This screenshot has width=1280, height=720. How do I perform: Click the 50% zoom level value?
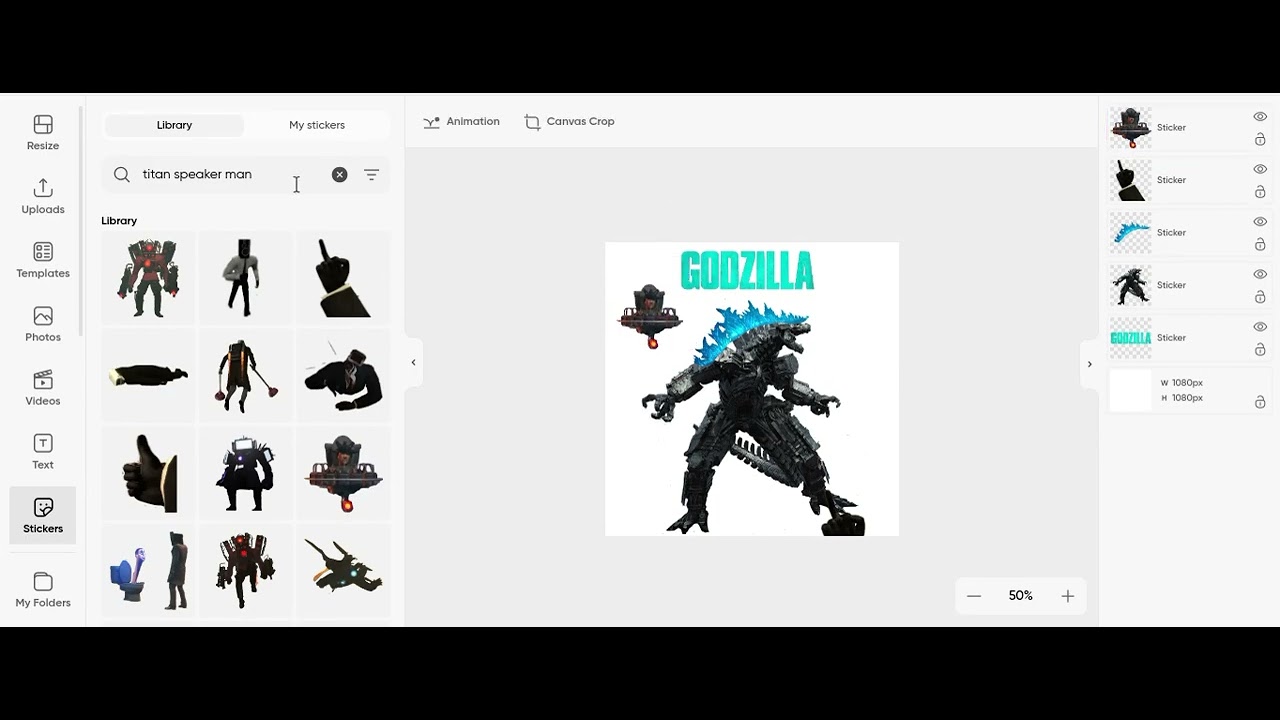pyautogui.click(x=1021, y=596)
